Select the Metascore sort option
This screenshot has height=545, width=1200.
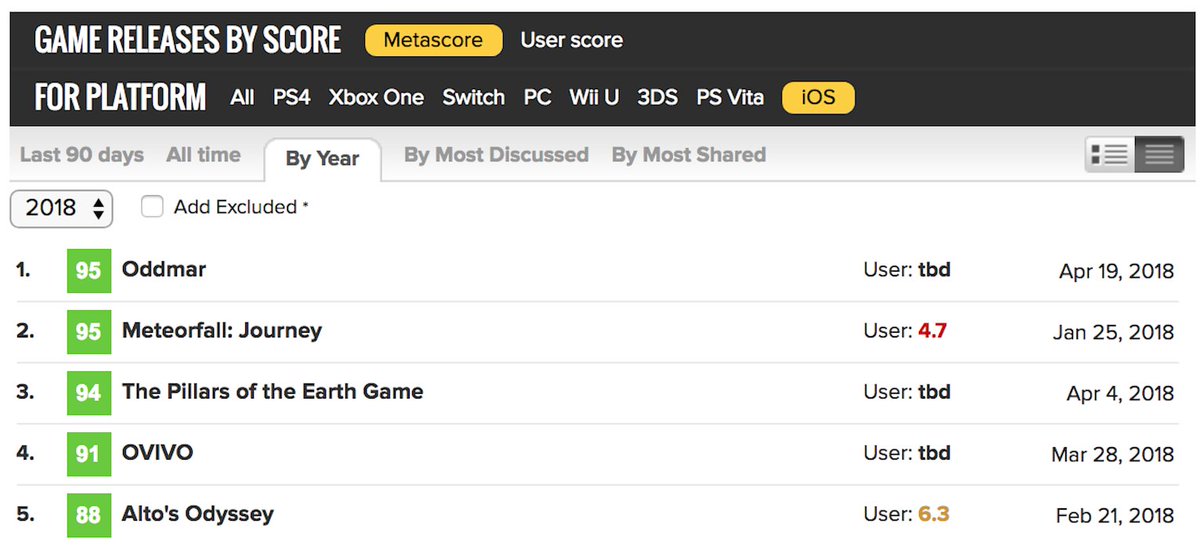[433, 40]
